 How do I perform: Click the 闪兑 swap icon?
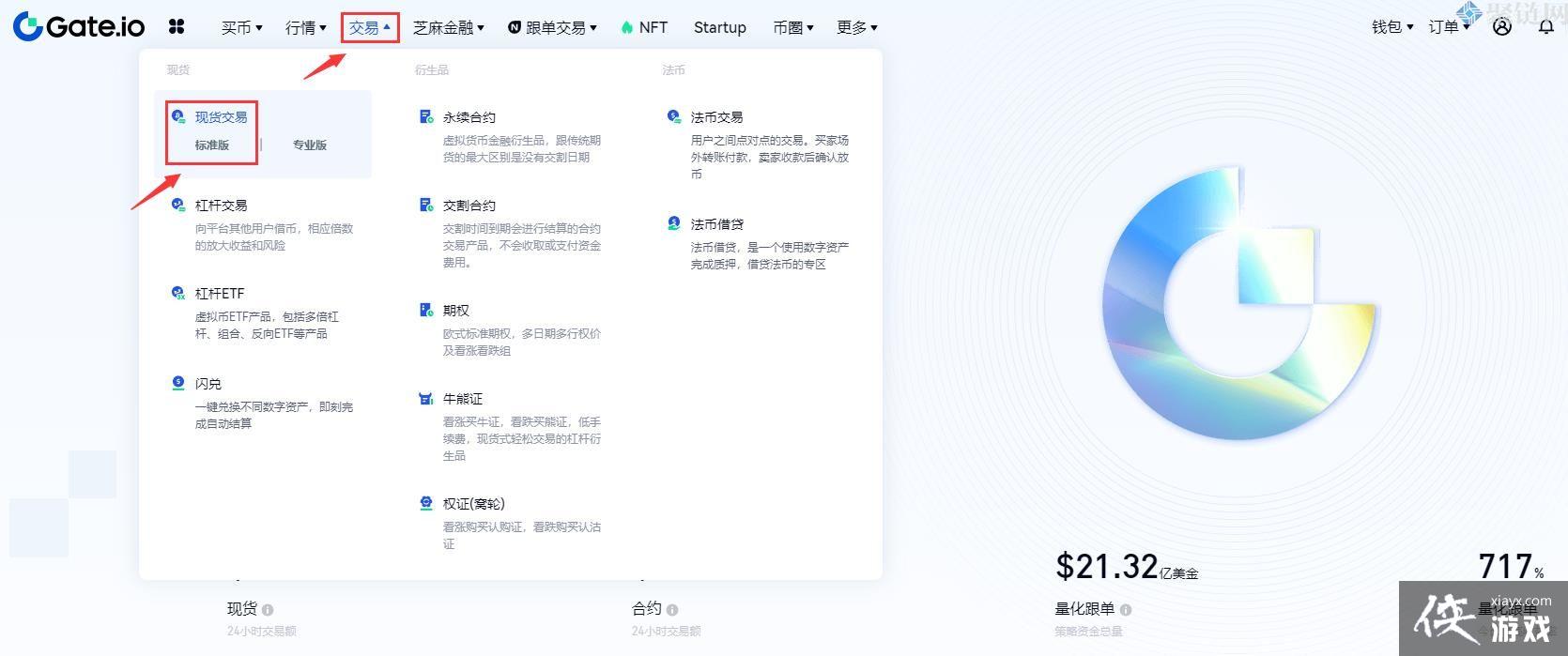[178, 383]
